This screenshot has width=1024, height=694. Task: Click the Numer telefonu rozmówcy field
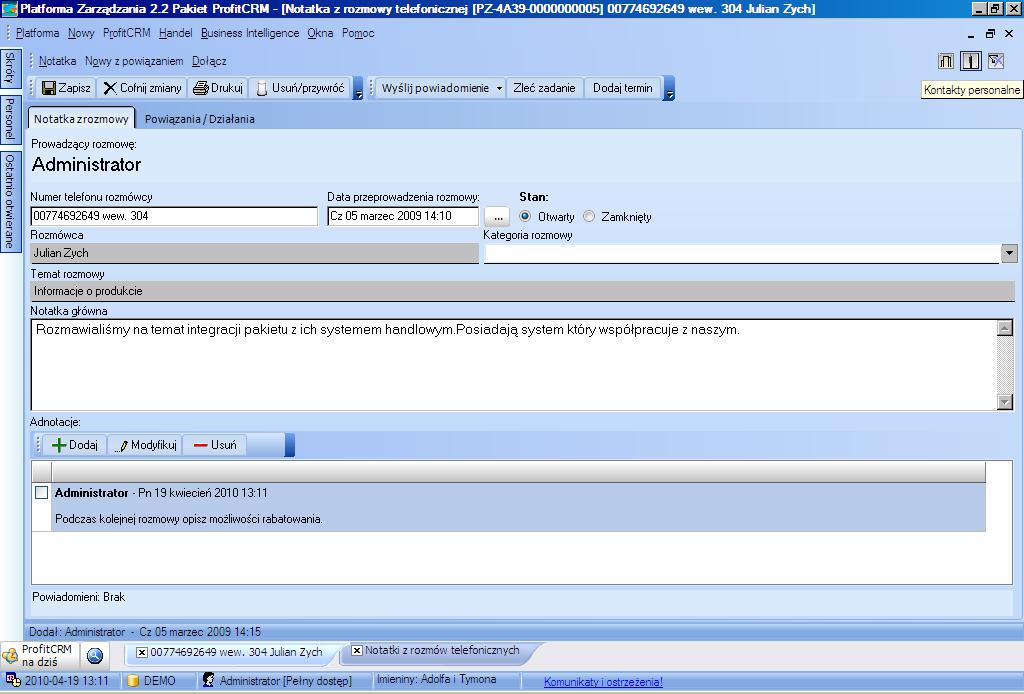click(173, 216)
